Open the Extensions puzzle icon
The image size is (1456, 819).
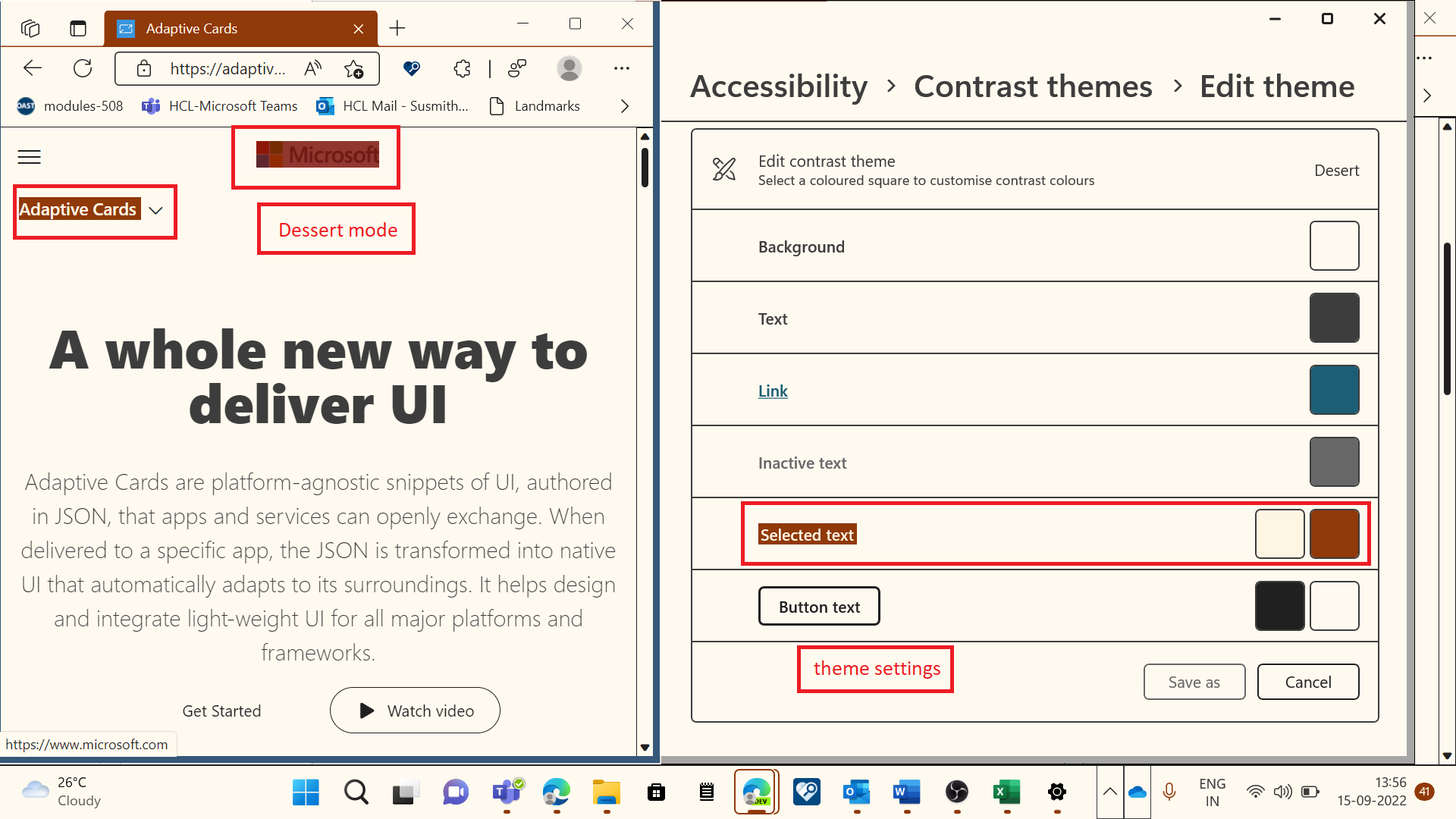(462, 69)
